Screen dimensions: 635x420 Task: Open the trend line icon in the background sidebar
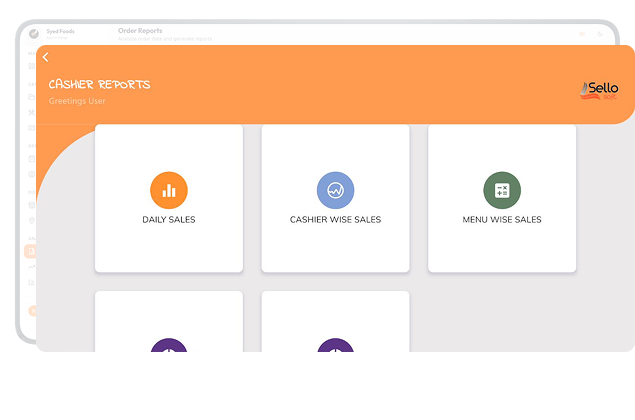[32, 267]
